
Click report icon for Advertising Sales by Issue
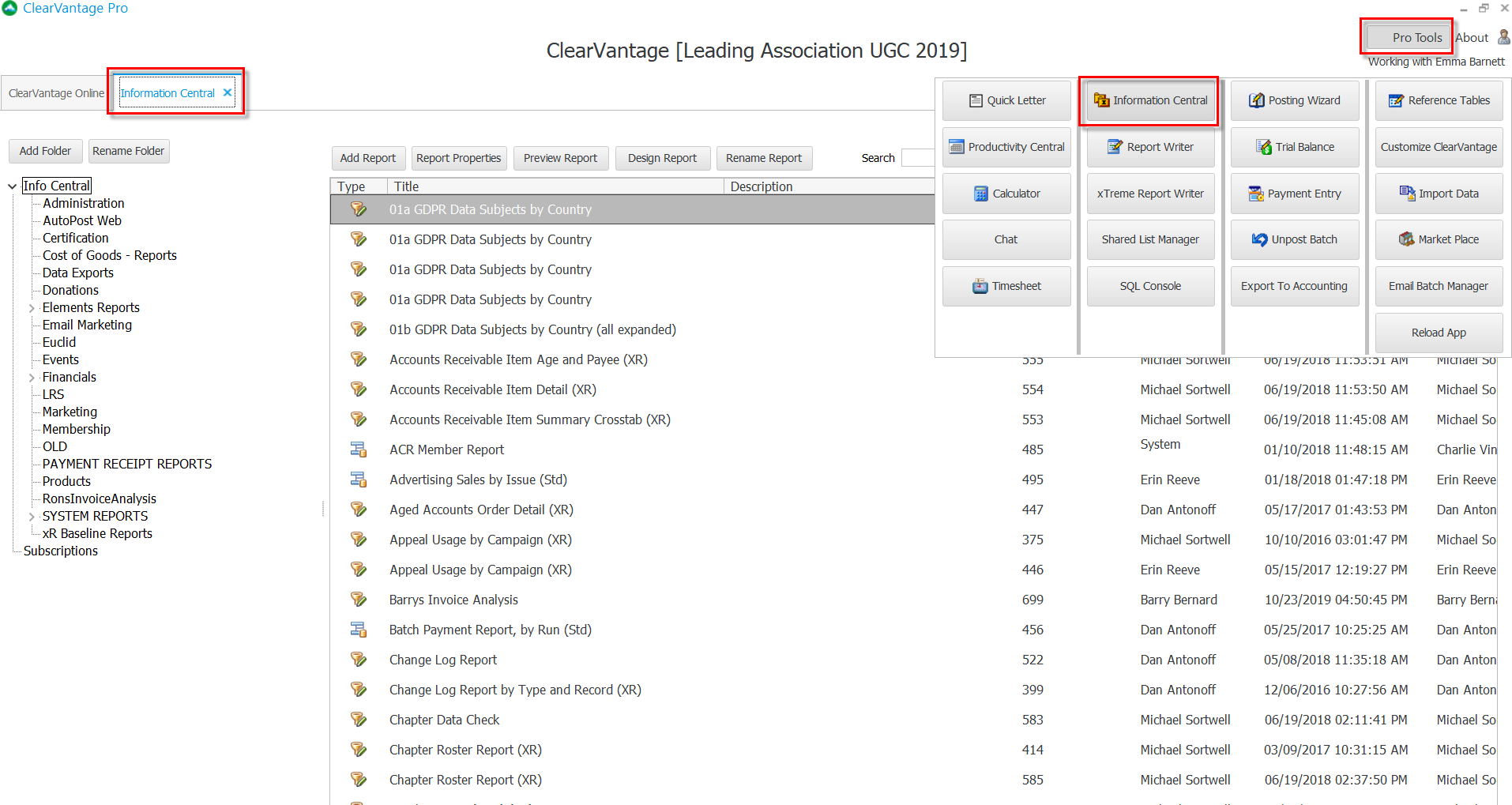tap(359, 480)
